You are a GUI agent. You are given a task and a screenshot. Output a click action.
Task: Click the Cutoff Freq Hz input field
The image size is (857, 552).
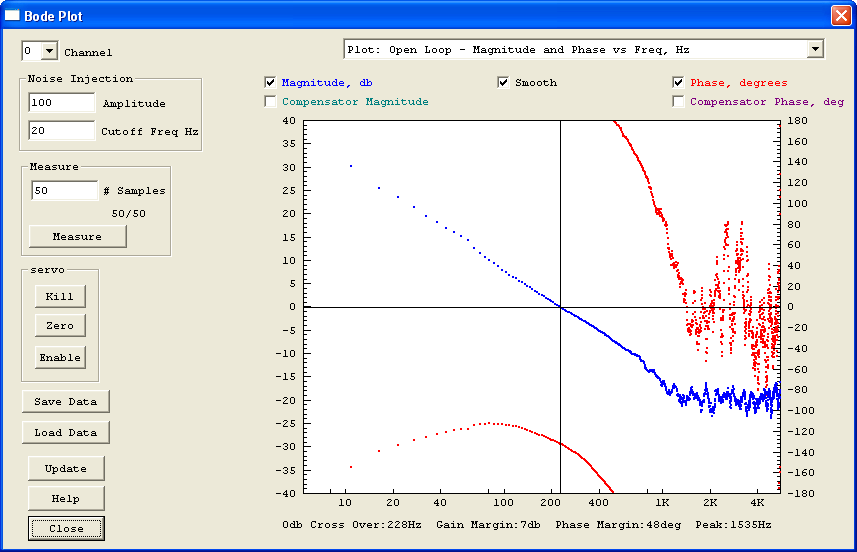pos(61,131)
